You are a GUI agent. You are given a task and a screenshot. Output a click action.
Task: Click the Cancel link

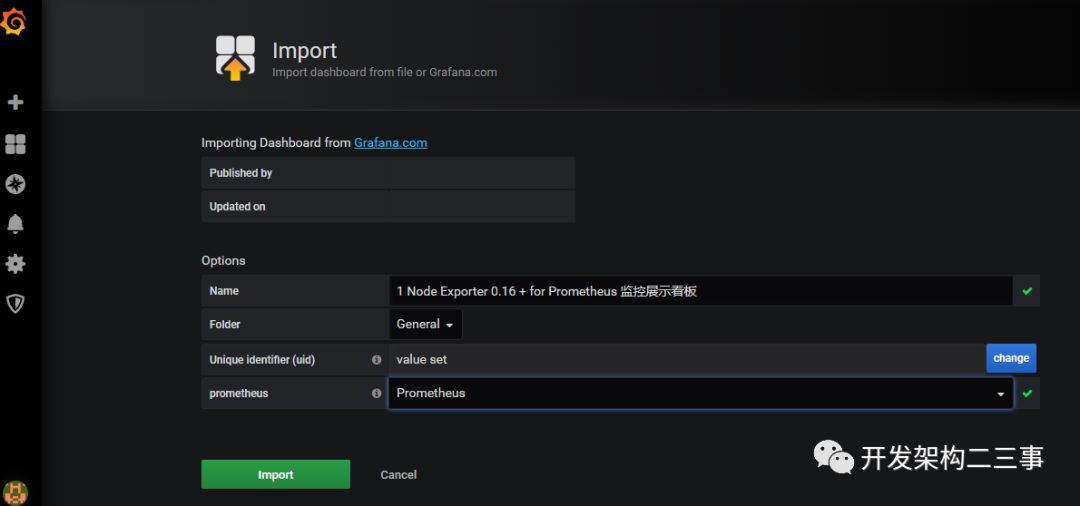pyautogui.click(x=398, y=474)
